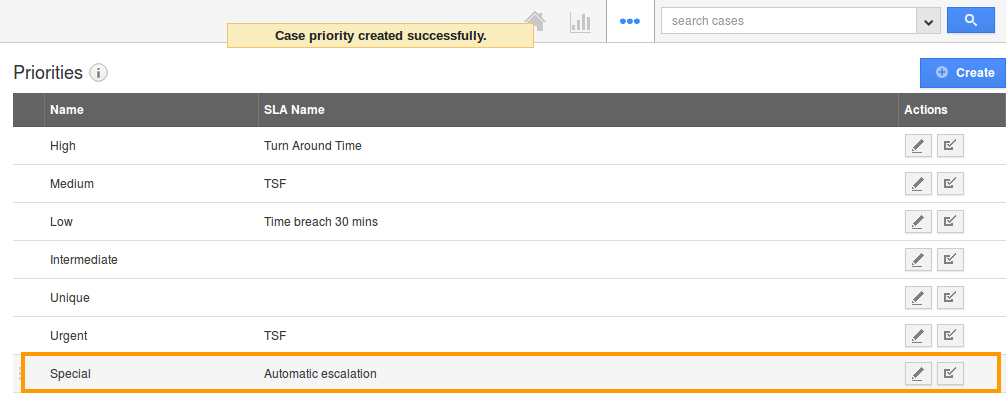Edit the High priority with pencil icon

click(x=917, y=146)
